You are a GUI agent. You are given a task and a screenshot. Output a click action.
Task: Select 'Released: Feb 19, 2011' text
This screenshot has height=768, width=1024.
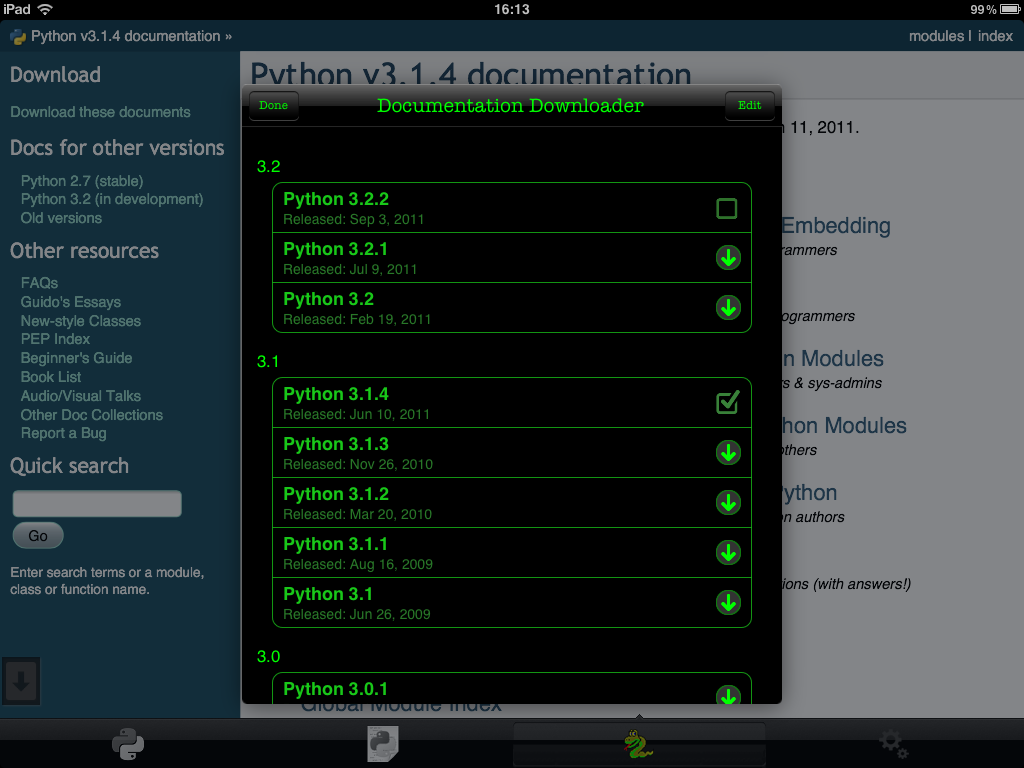coord(357,319)
